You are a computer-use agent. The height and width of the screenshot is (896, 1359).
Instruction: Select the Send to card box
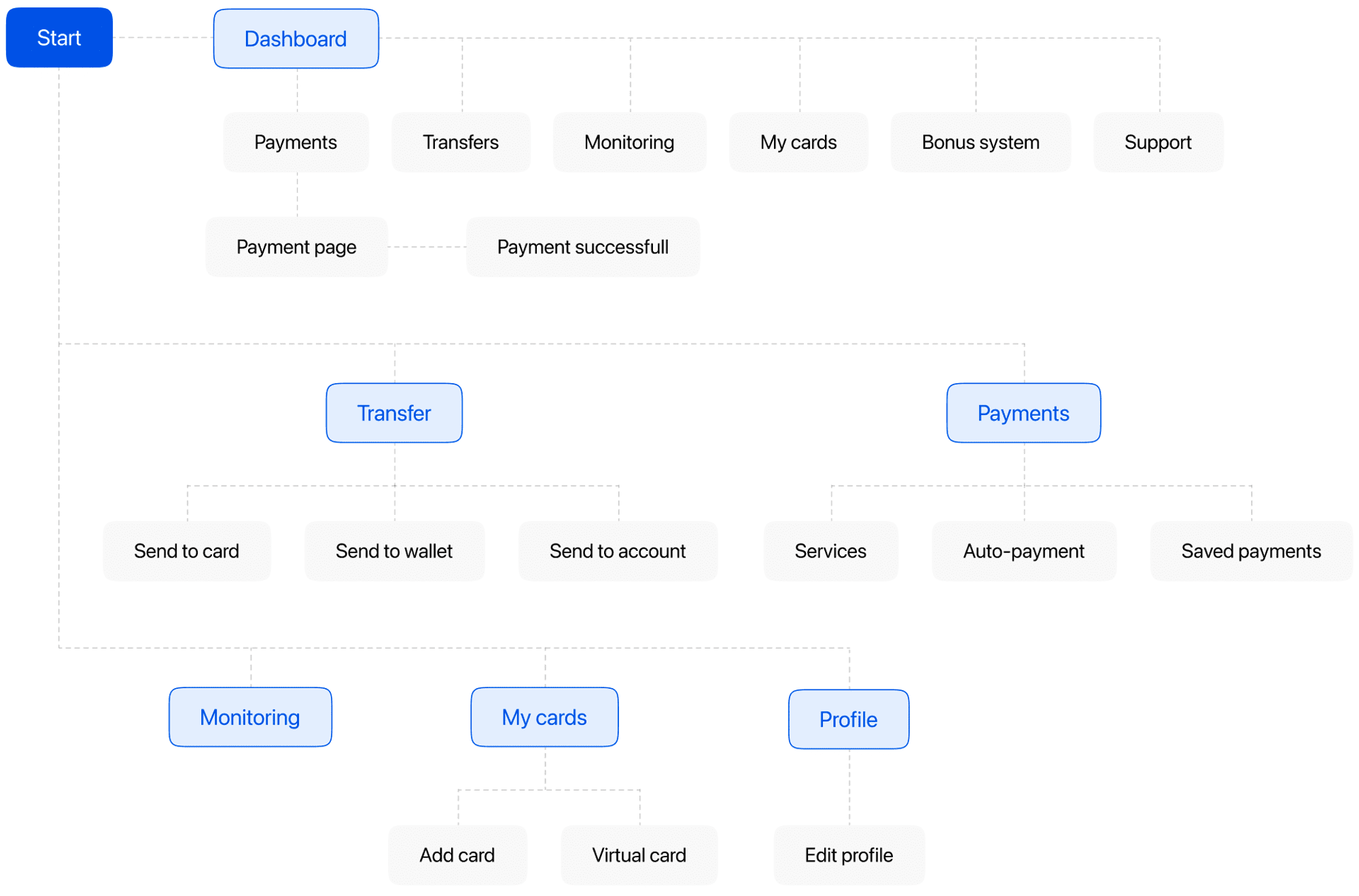point(186,551)
